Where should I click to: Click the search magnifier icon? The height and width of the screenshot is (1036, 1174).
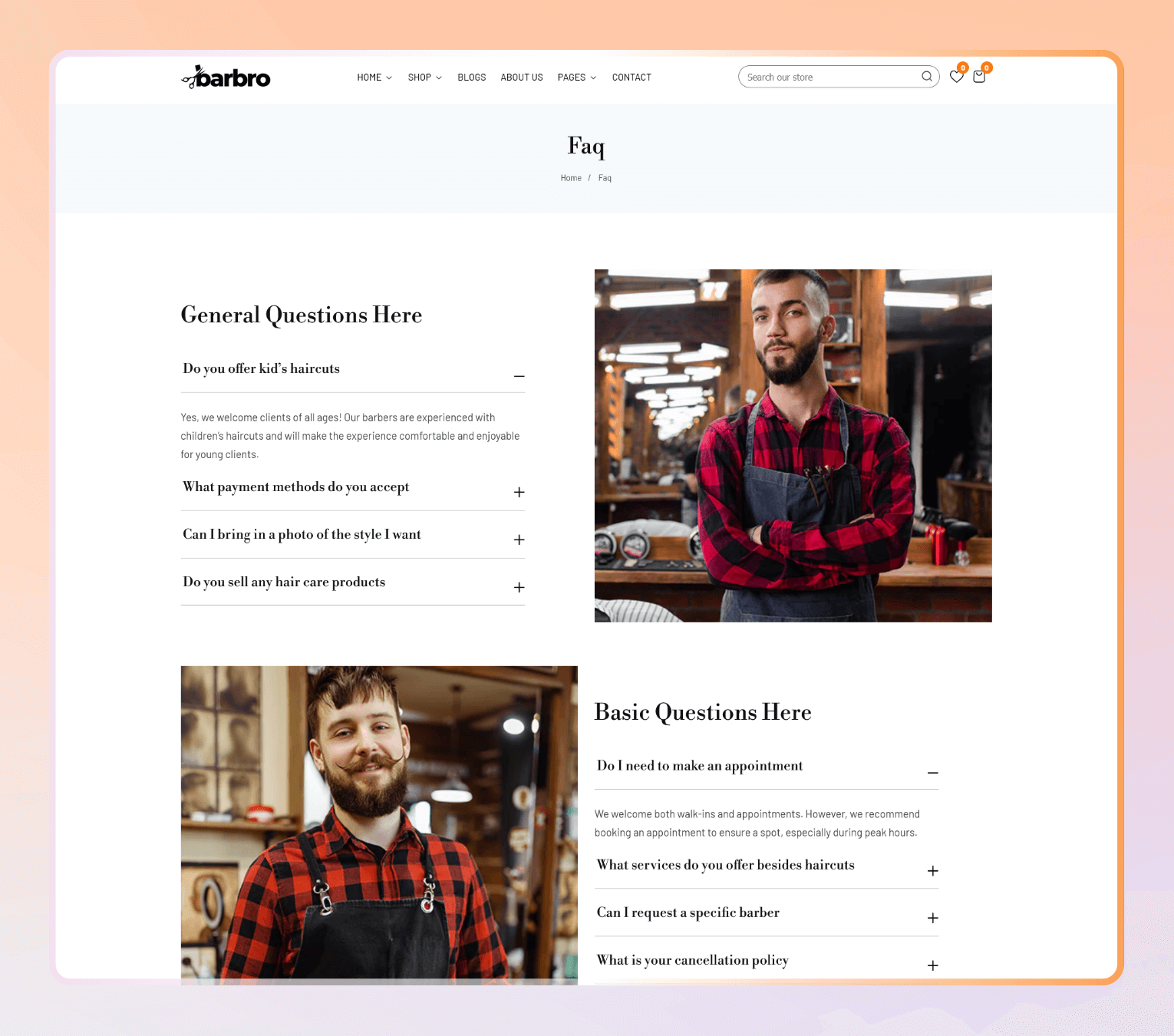pyautogui.click(x=927, y=77)
